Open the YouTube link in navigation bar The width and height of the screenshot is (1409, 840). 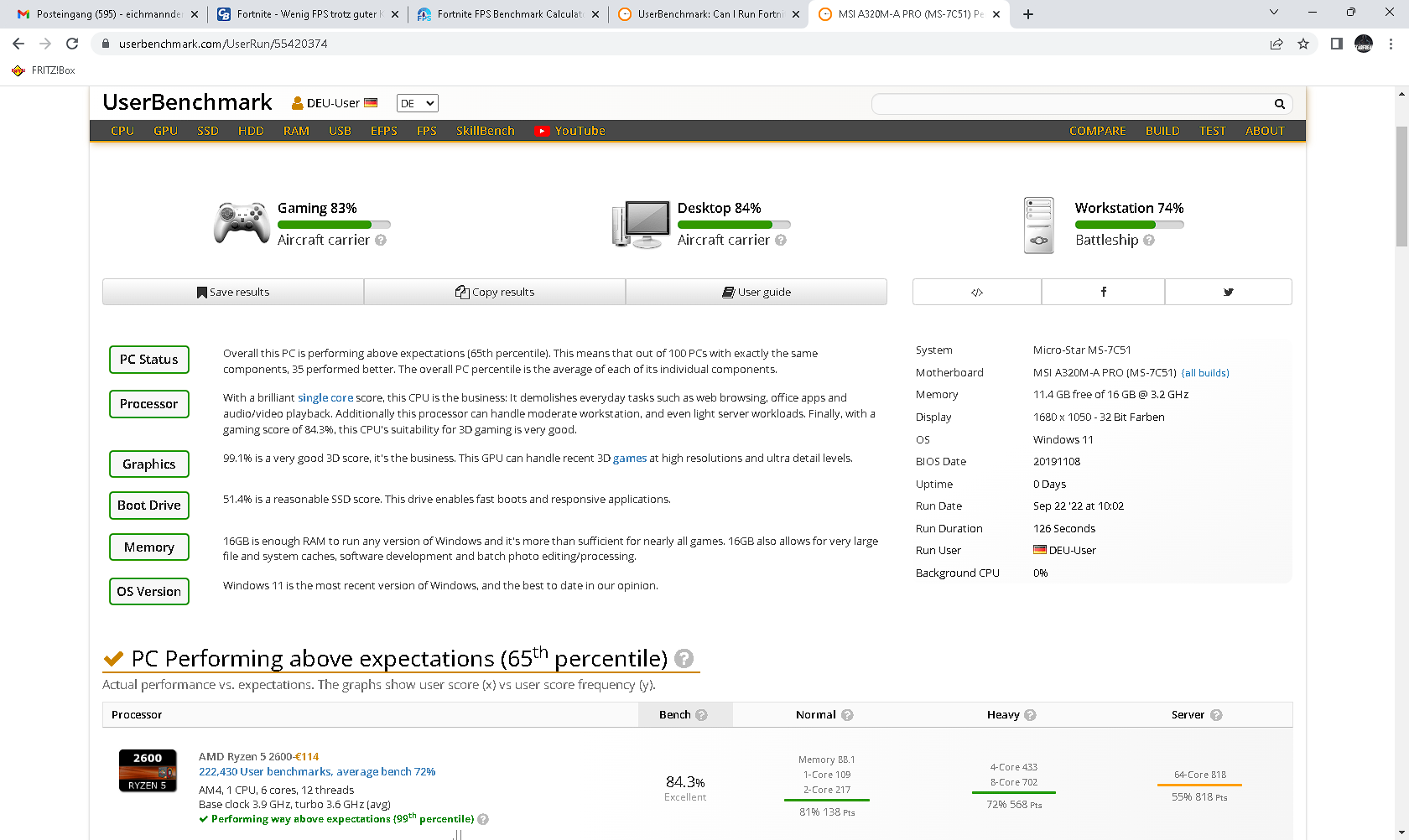[570, 131]
